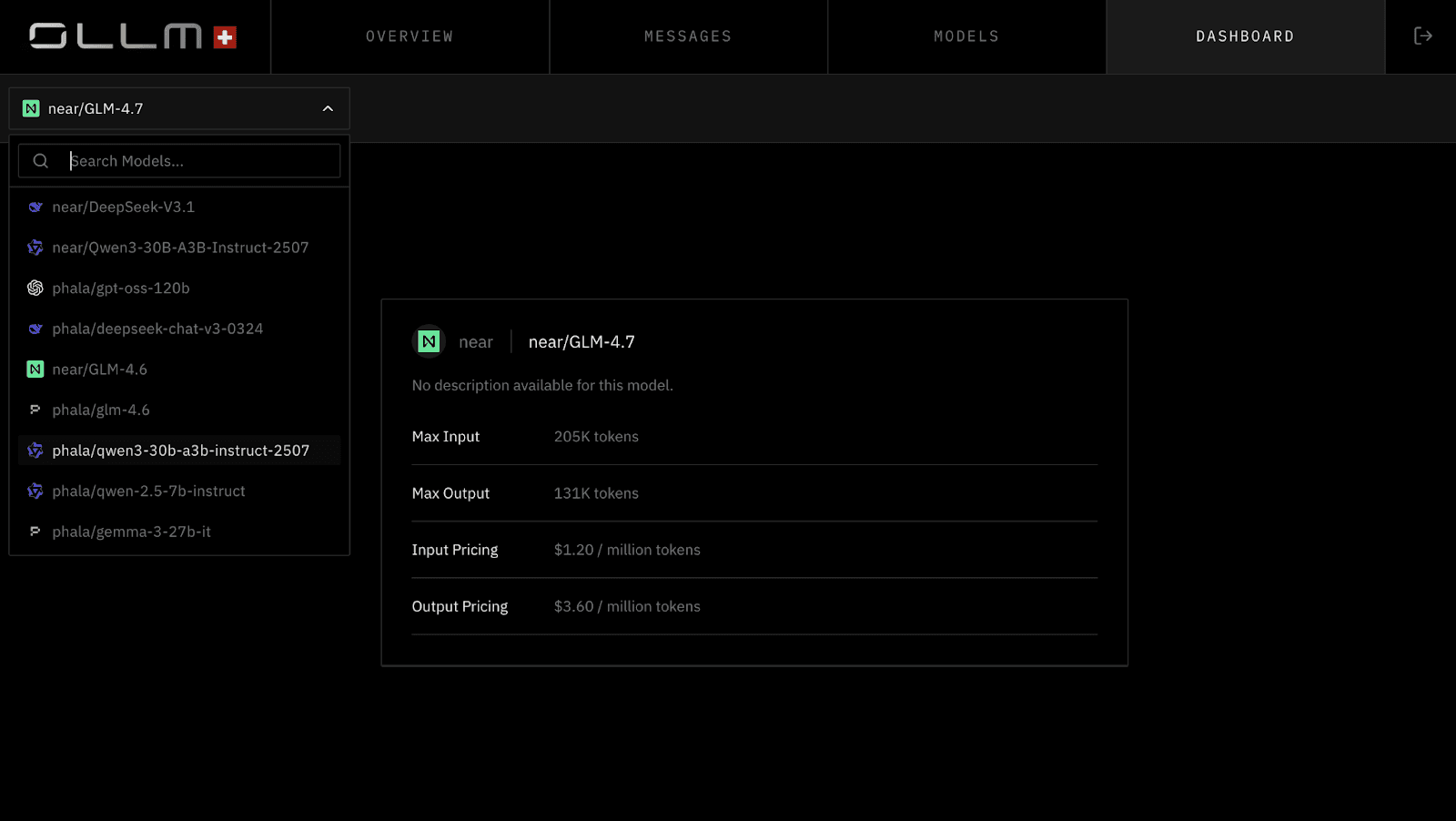
Task: Choose phala/deepseek-chat-v3-0324 model
Action: [x=179, y=329]
